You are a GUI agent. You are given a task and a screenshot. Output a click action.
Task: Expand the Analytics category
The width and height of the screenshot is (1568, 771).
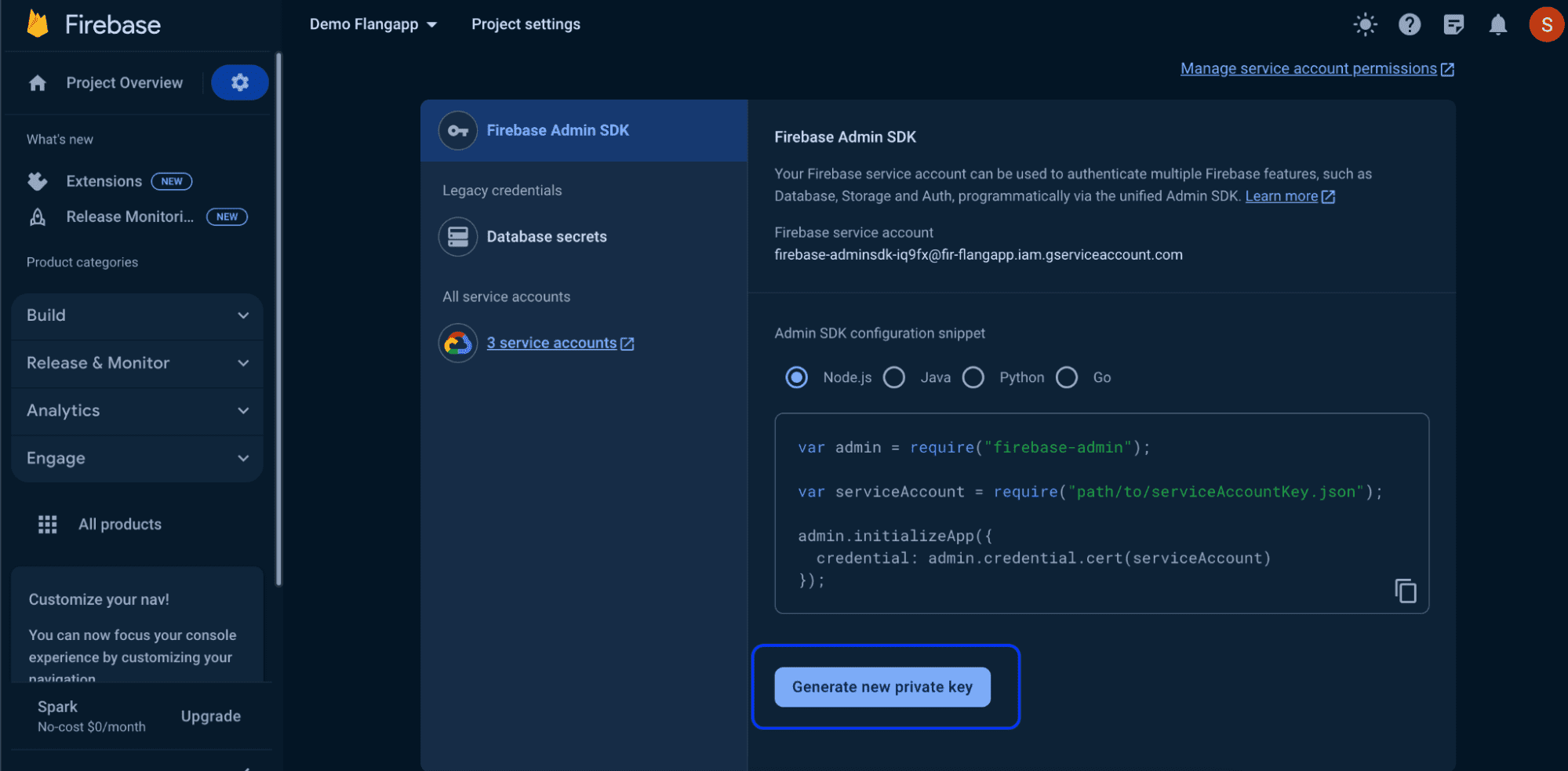point(137,411)
